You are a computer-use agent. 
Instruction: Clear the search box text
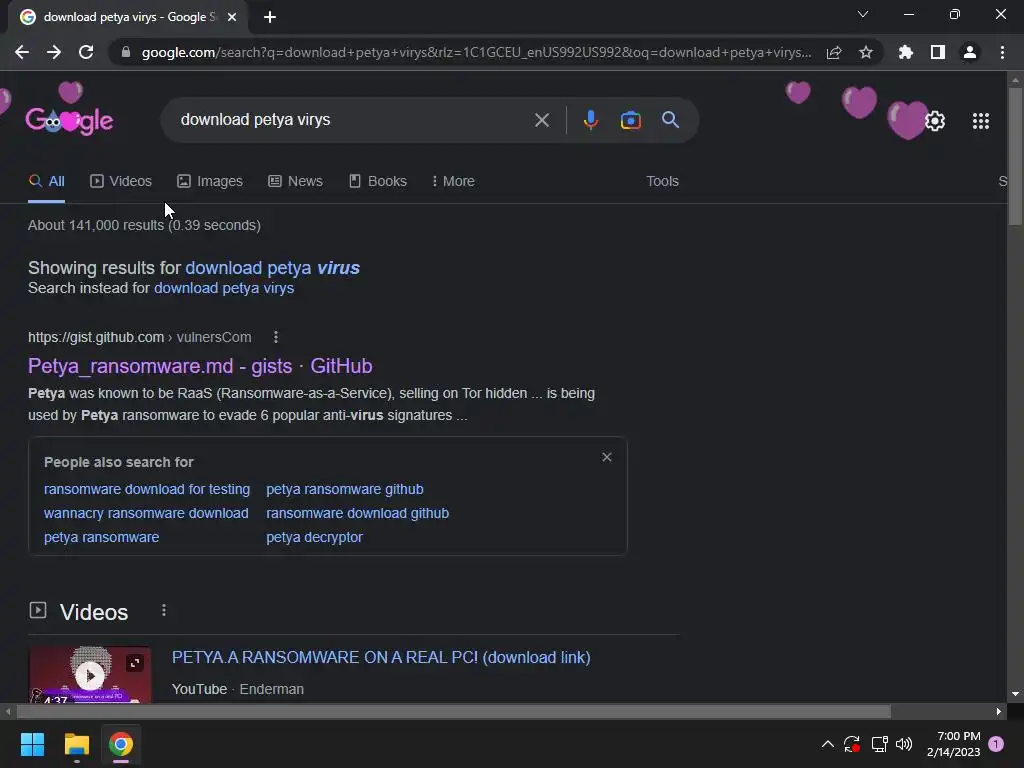coord(541,120)
